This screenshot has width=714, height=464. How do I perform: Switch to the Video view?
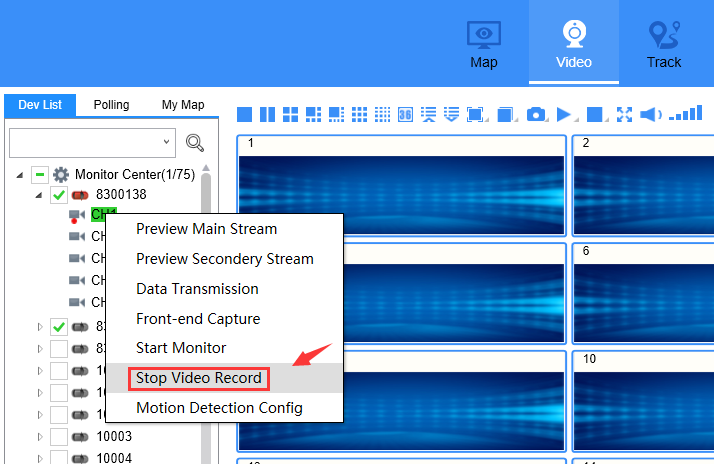coord(574,44)
